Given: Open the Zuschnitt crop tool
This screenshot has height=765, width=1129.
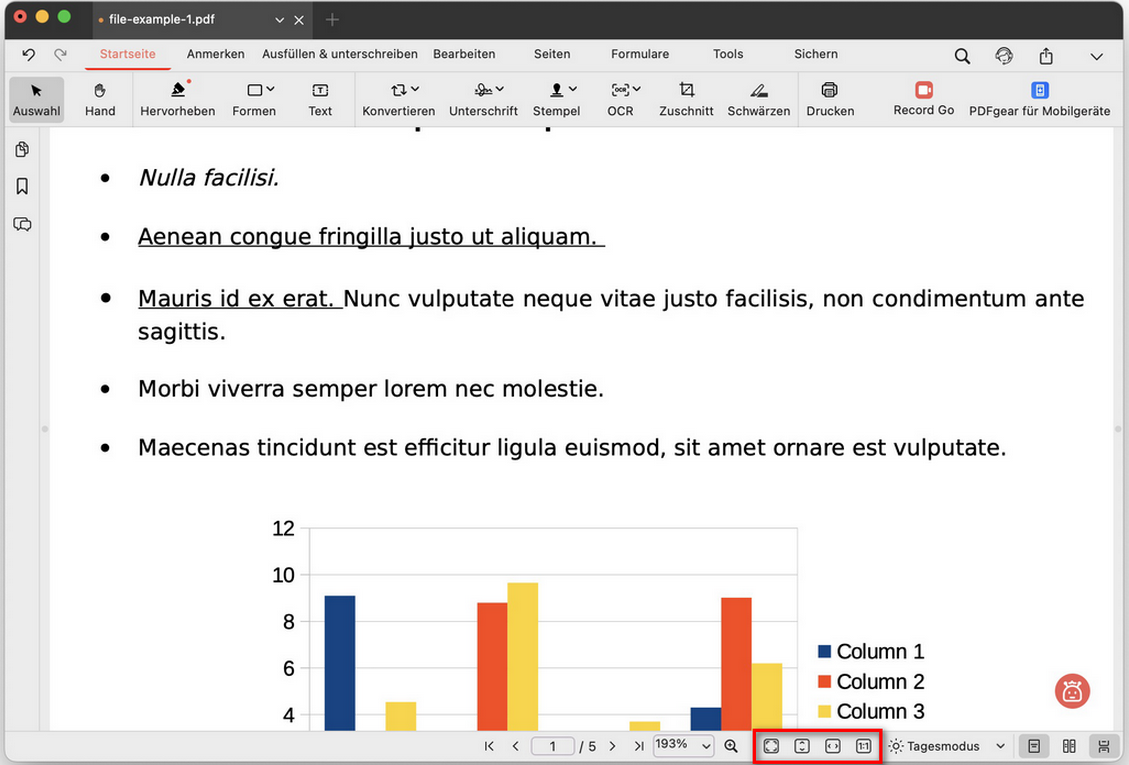Looking at the screenshot, I should 686,99.
